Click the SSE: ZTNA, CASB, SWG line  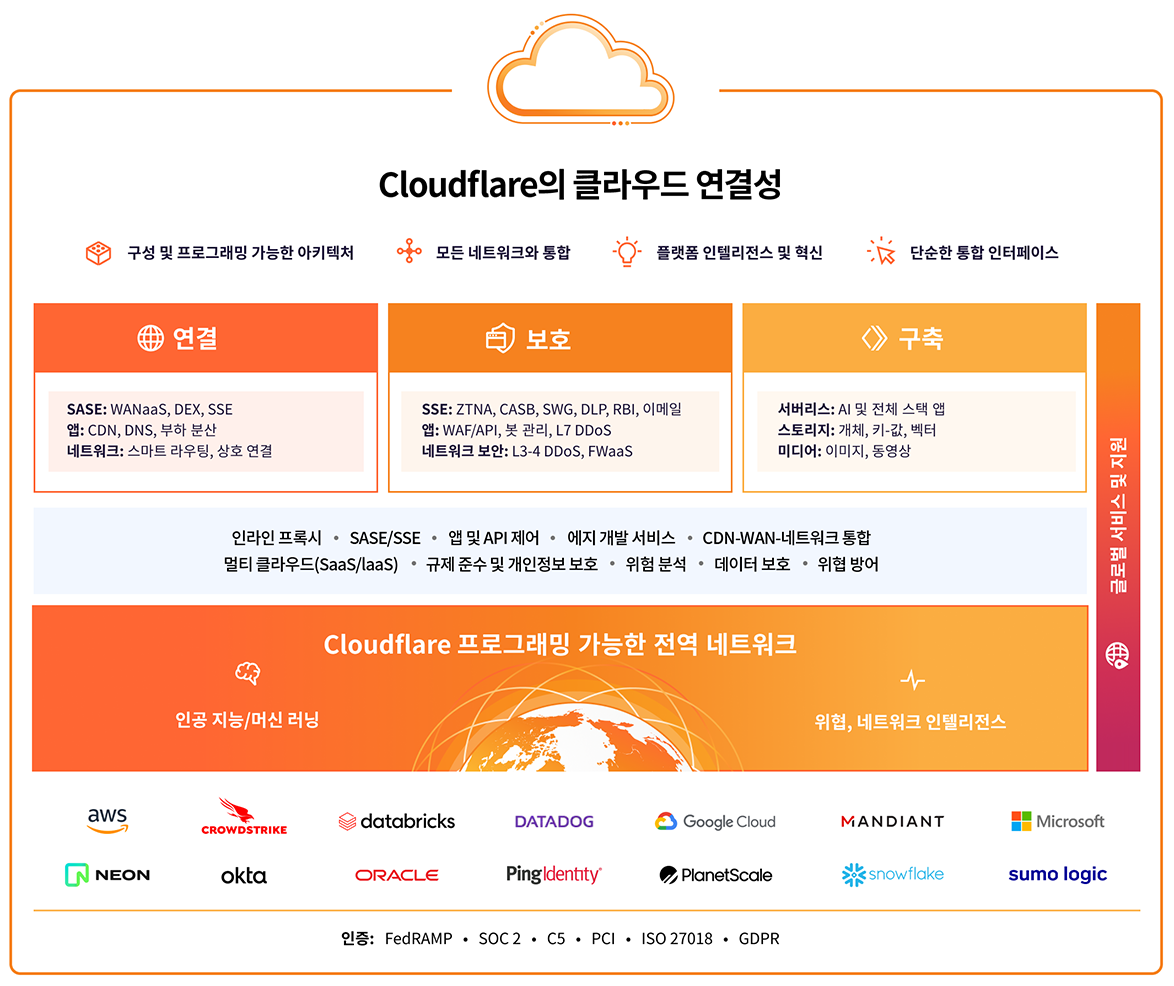click(552, 410)
